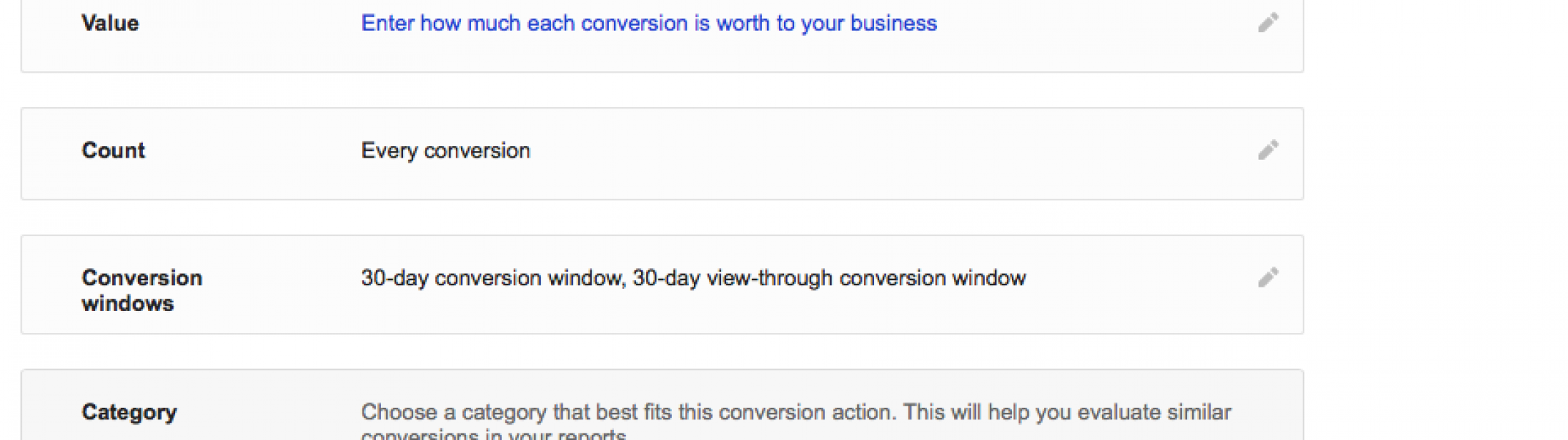Expand the Category settings row
This screenshot has height=440, width=1568.
pyautogui.click(x=662, y=405)
